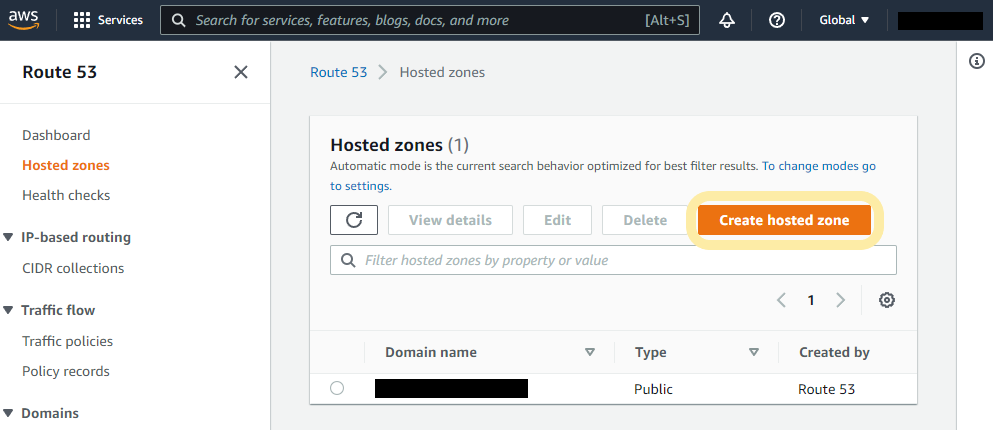Click the Public type cell

(x=654, y=389)
